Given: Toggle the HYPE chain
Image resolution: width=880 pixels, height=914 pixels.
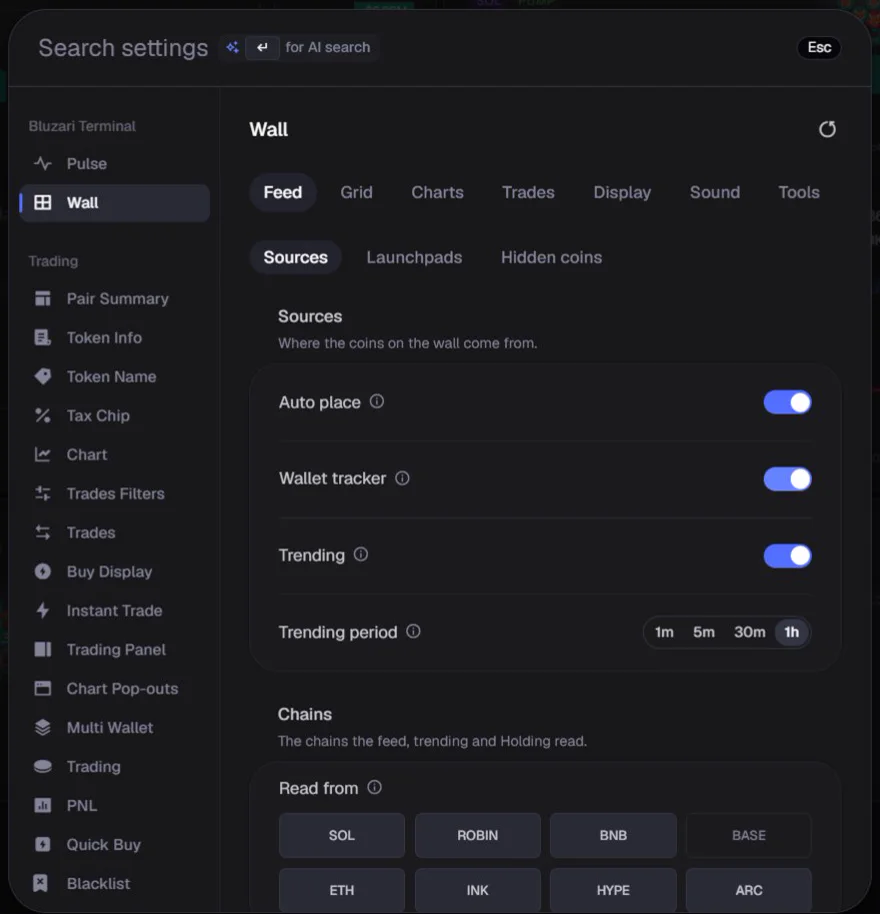Looking at the screenshot, I should pos(613,890).
